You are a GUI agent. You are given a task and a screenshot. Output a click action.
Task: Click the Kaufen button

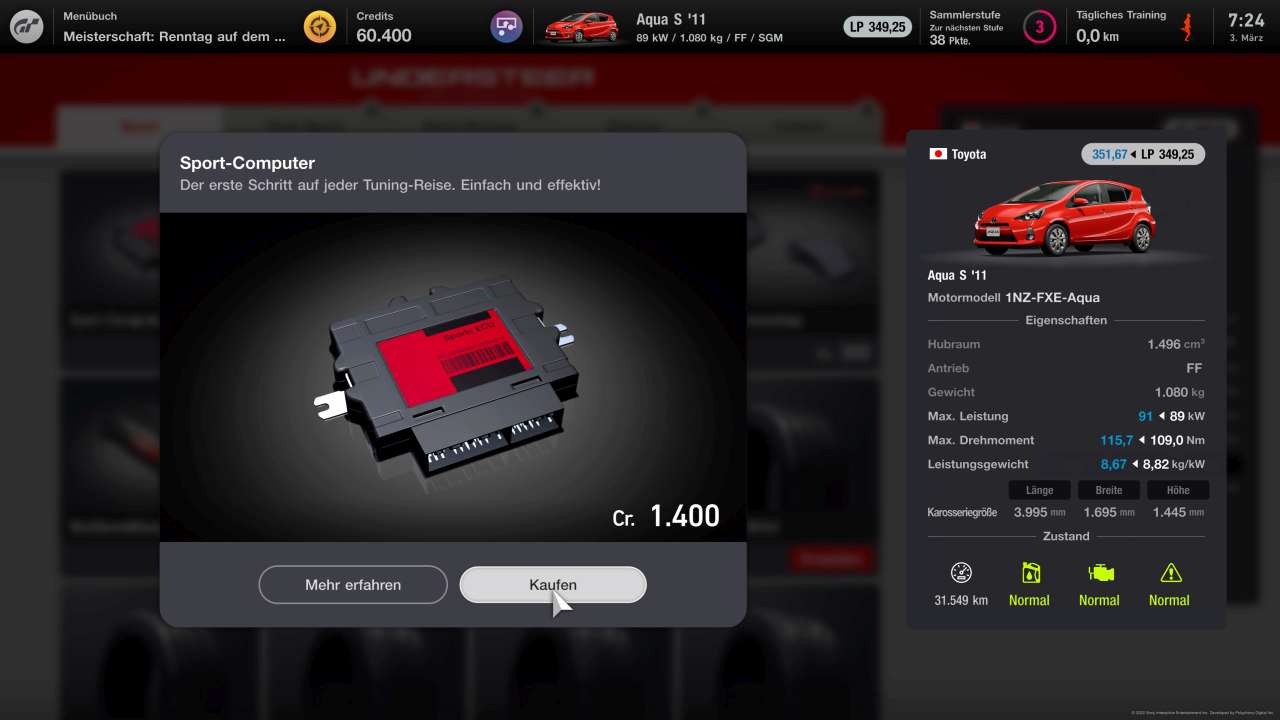(x=553, y=585)
